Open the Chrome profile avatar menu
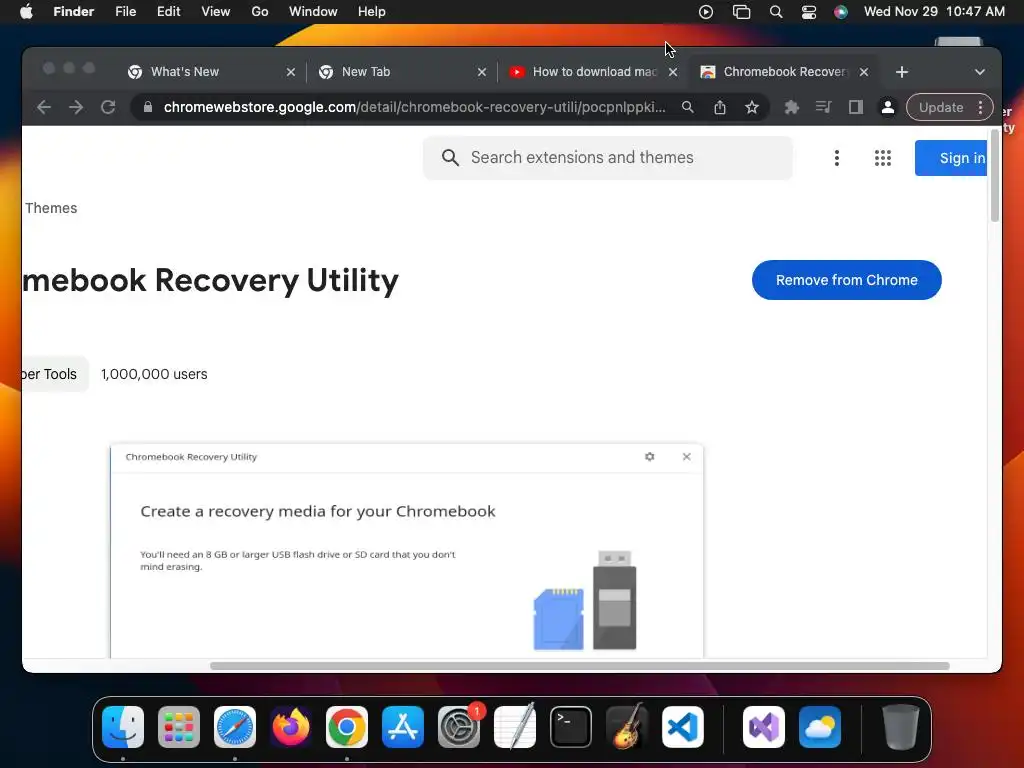The height and width of the screenshot is (768, 1024). click(x=888, y=107)
